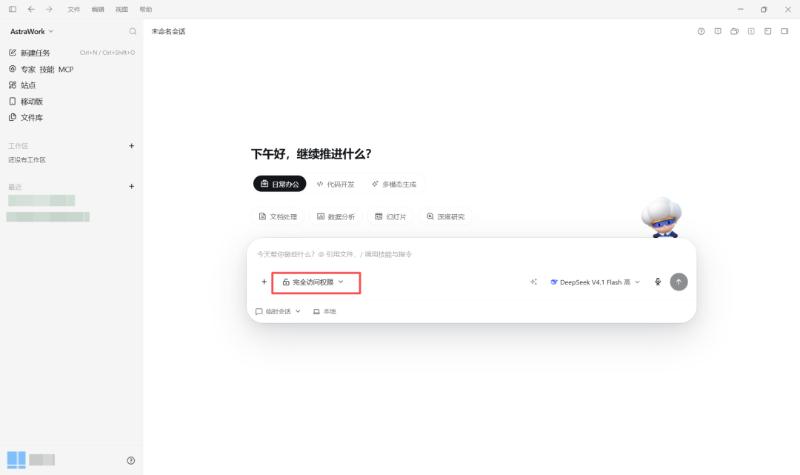The image size is (800, 475).
Task: Open the first blurred recent conversation
Action: pyautogui.click(x=41, y=201)
